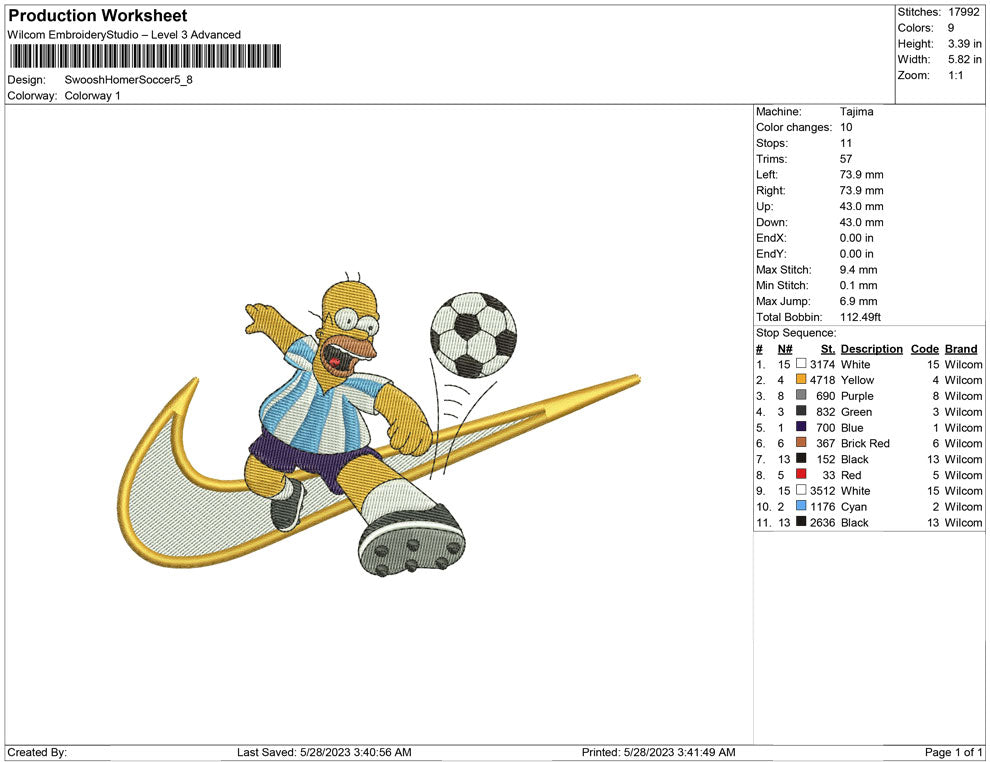Click the Color changes value 10
This screenshot has height=762, width=990.
pyautogui.click(x=846, y=127)
